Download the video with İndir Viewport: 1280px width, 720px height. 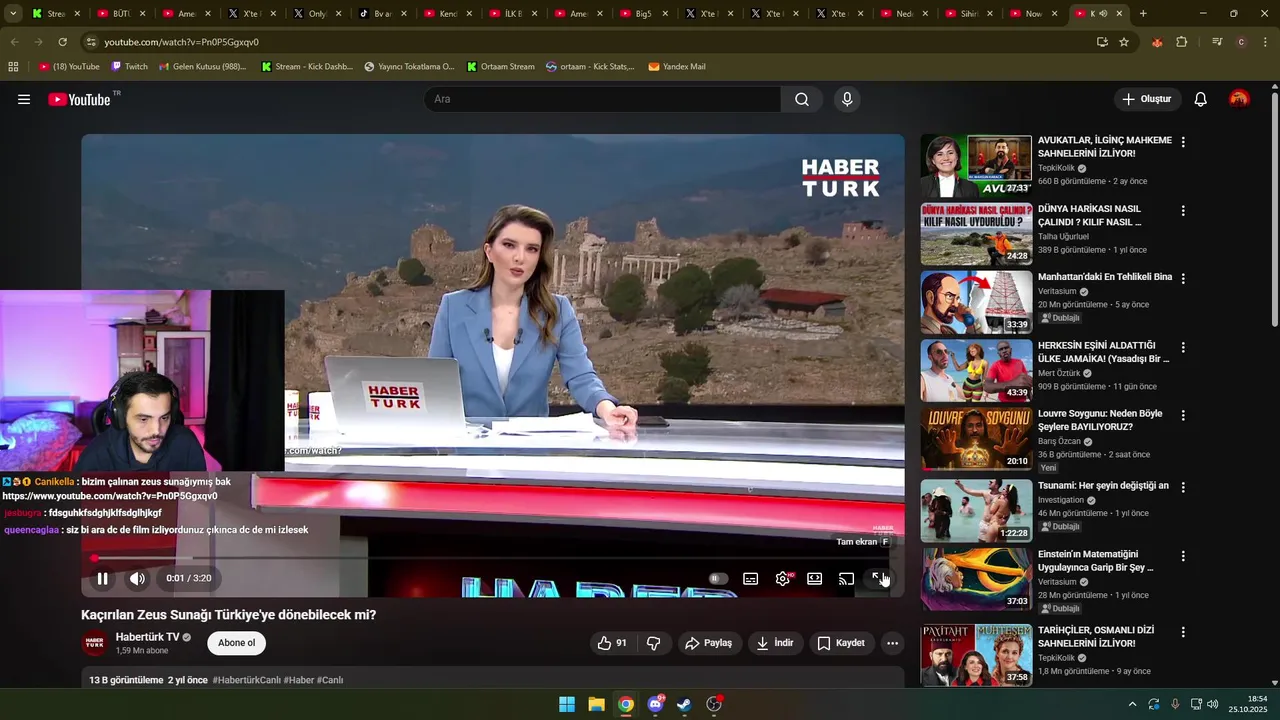point(775,643)
